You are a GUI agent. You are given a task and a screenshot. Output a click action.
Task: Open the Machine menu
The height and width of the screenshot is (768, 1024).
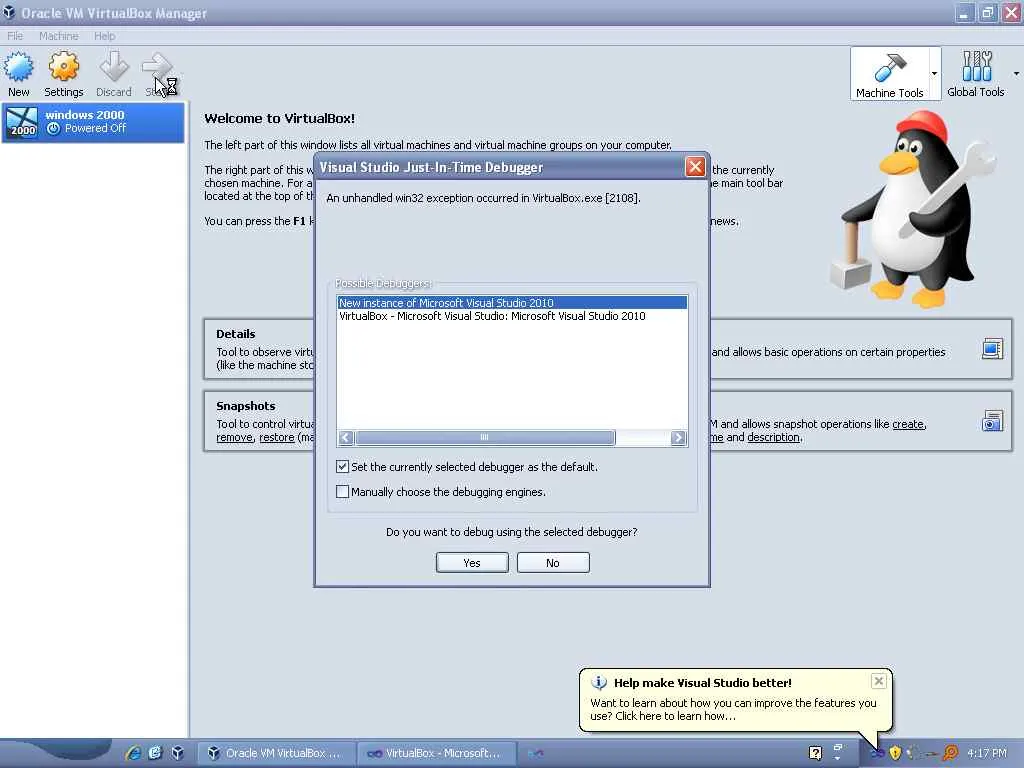tap(58, 36)
